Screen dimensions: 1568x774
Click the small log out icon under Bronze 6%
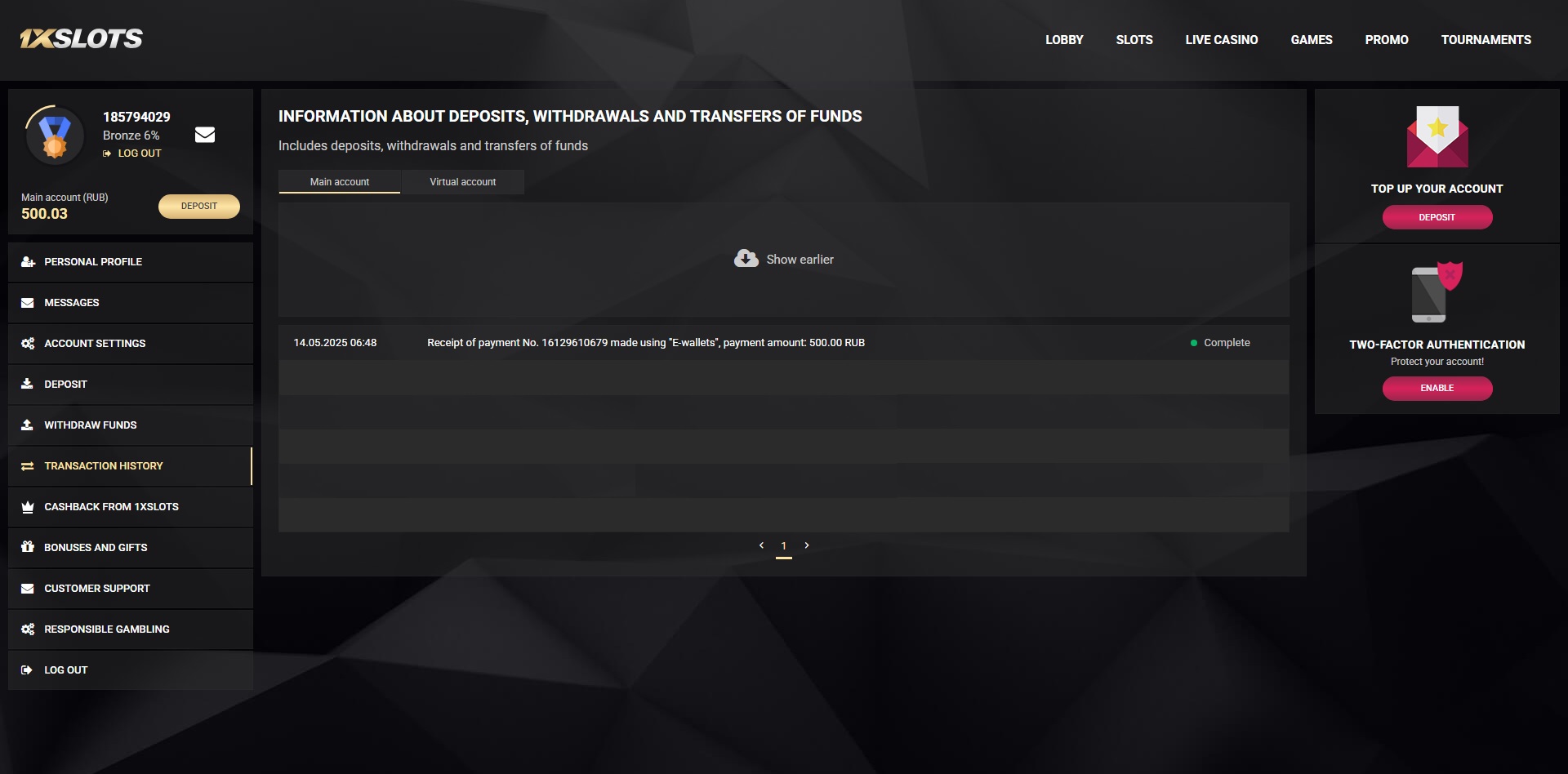[x=107, y=153]
